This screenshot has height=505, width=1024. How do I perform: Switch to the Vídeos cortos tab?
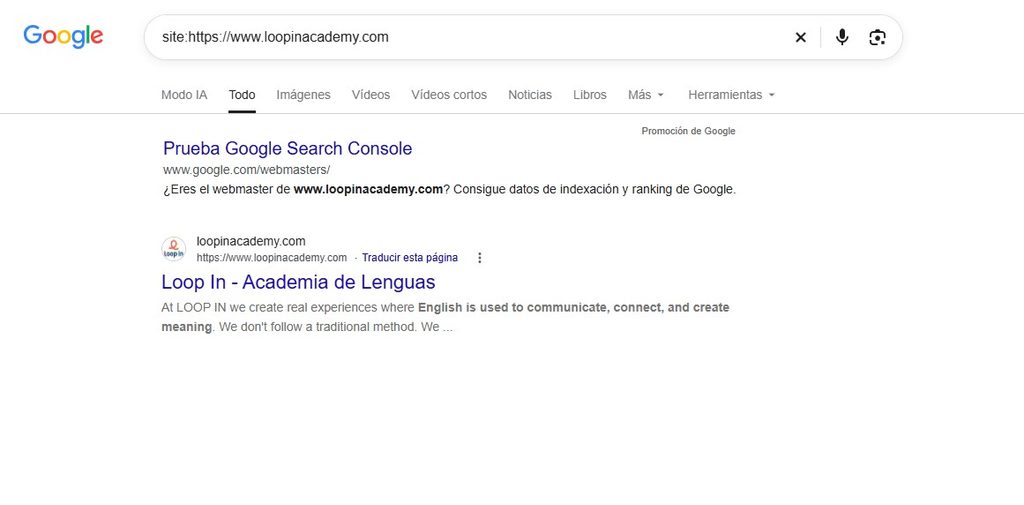pos(449,95)
